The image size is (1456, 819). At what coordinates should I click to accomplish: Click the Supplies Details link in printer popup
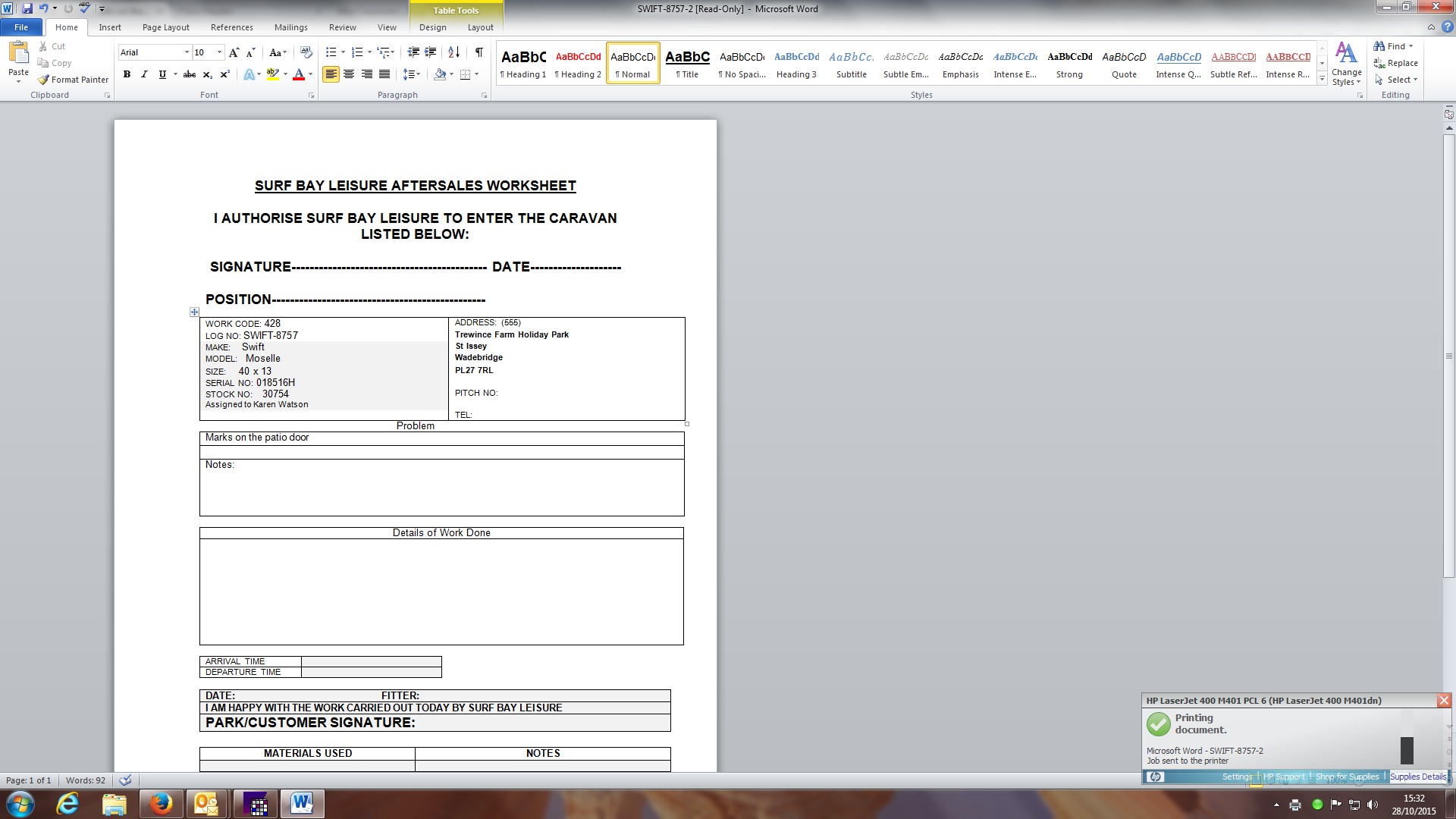[x=1417, y=777]
